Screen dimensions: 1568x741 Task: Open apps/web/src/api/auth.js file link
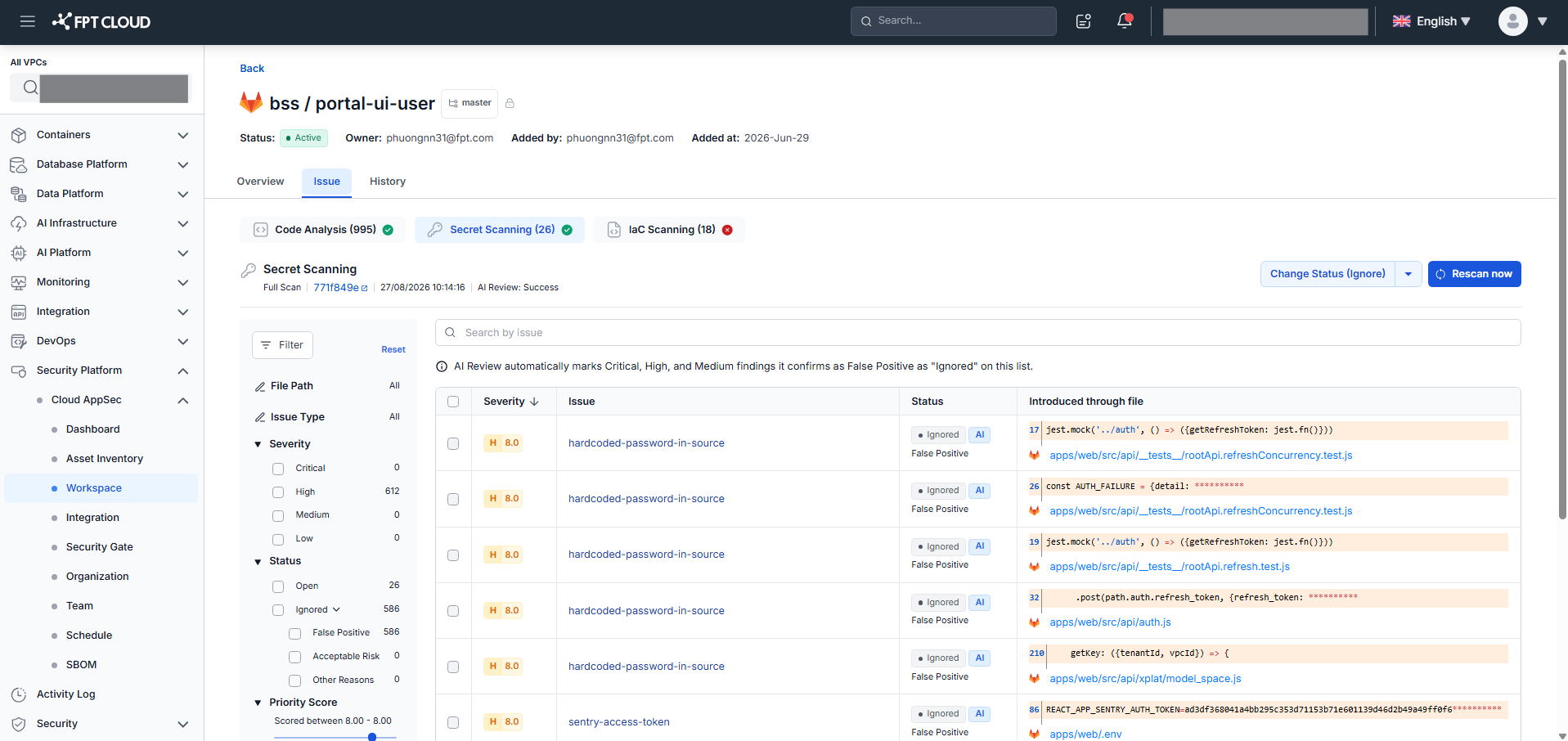point(1110,622)
